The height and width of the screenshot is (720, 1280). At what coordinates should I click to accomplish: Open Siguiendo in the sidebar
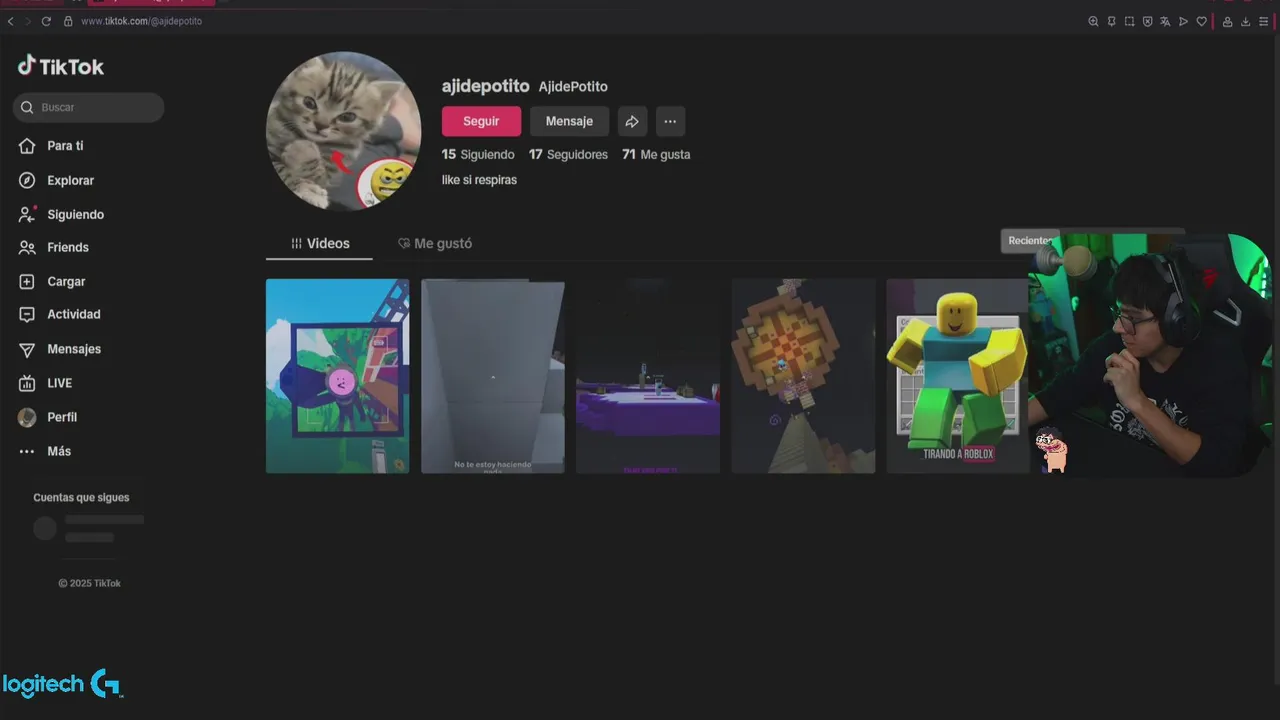click(75, 215)
